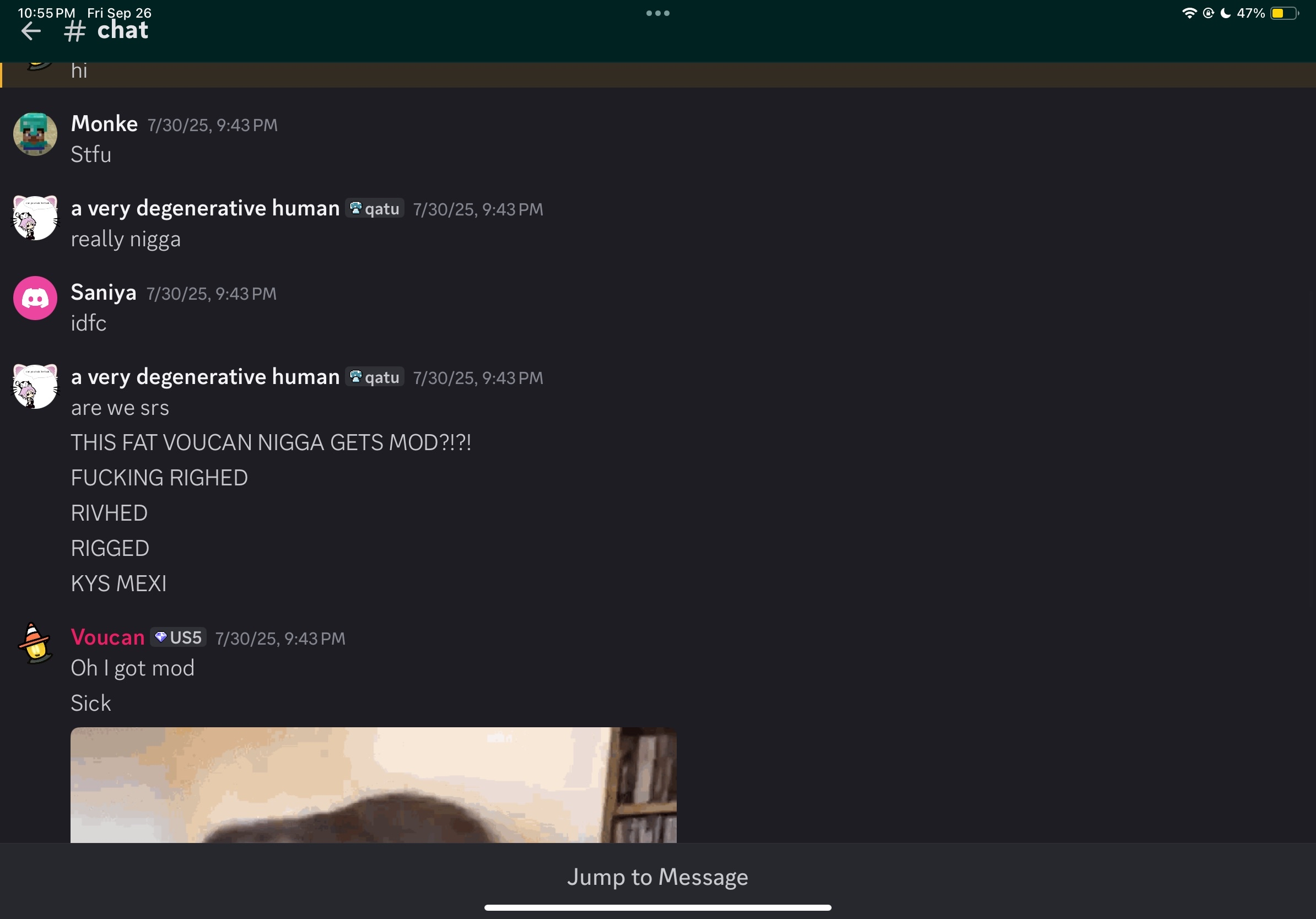Tap Saniya's username
This screenshot has height=919, width=1316.
point(103,293)
